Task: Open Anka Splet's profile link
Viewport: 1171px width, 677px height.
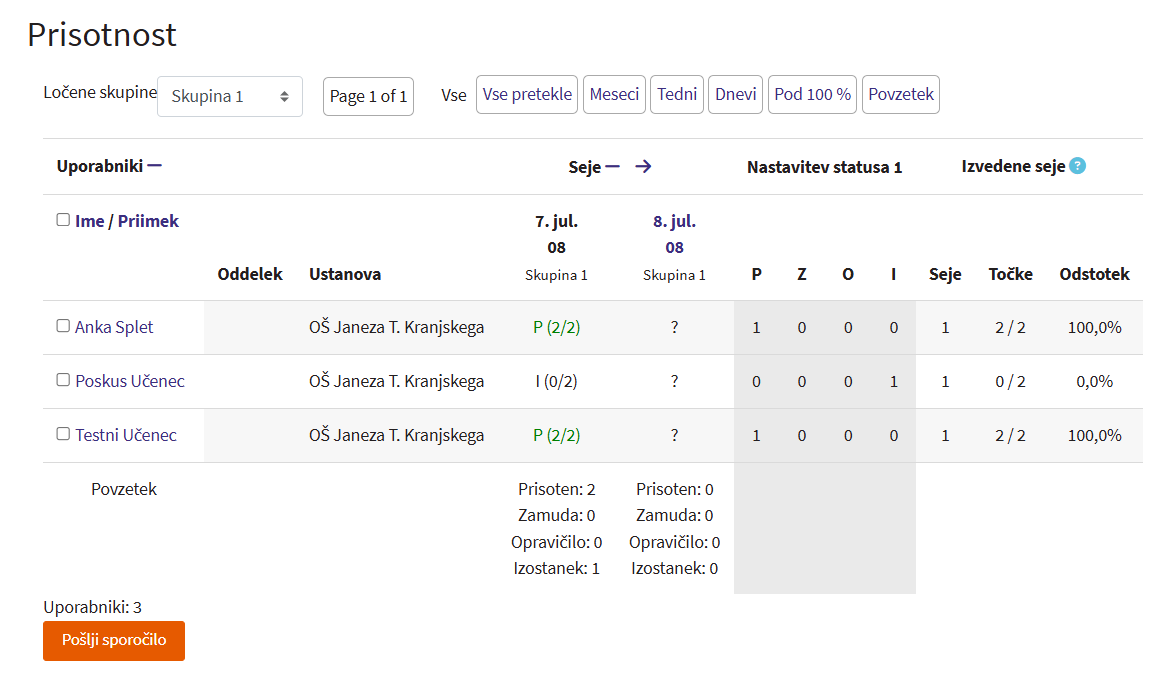Action: [114, 327]
